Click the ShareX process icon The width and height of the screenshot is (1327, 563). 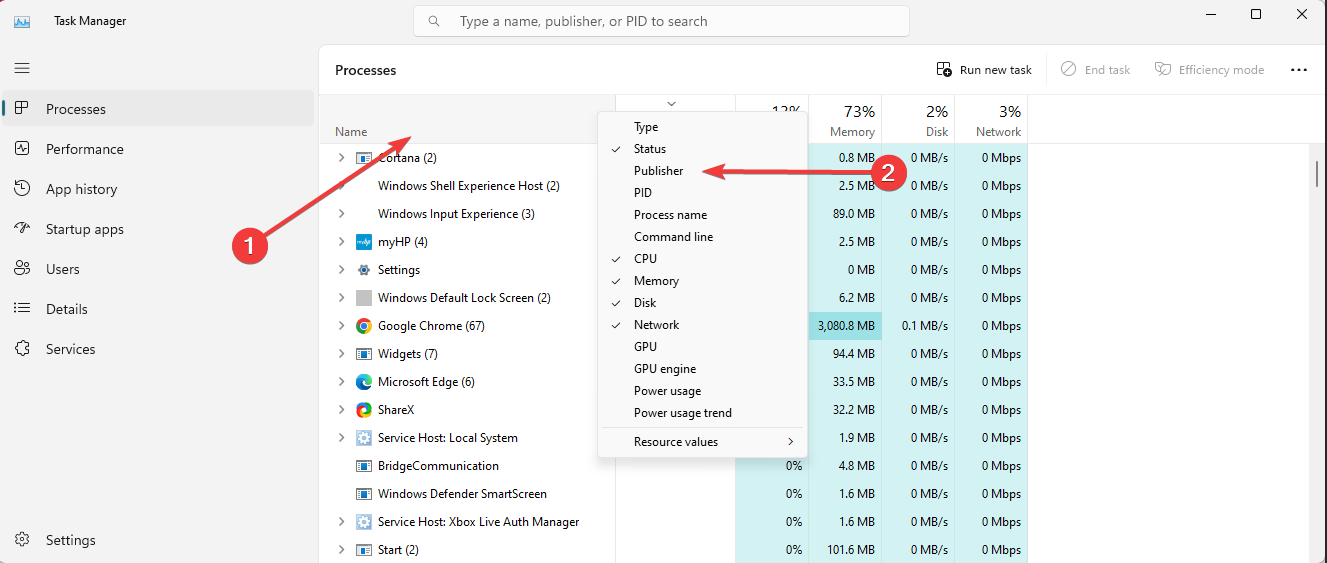(364, 410)
